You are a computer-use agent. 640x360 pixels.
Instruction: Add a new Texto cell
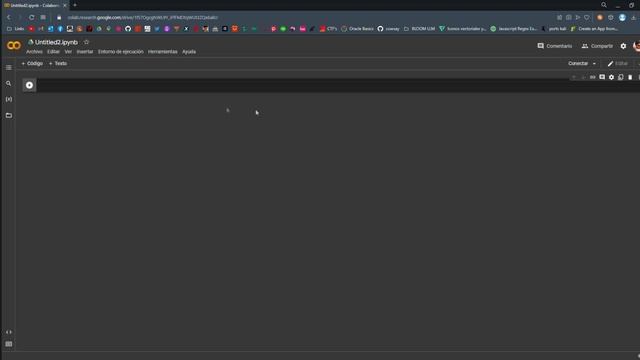click(x=58, y=64)
